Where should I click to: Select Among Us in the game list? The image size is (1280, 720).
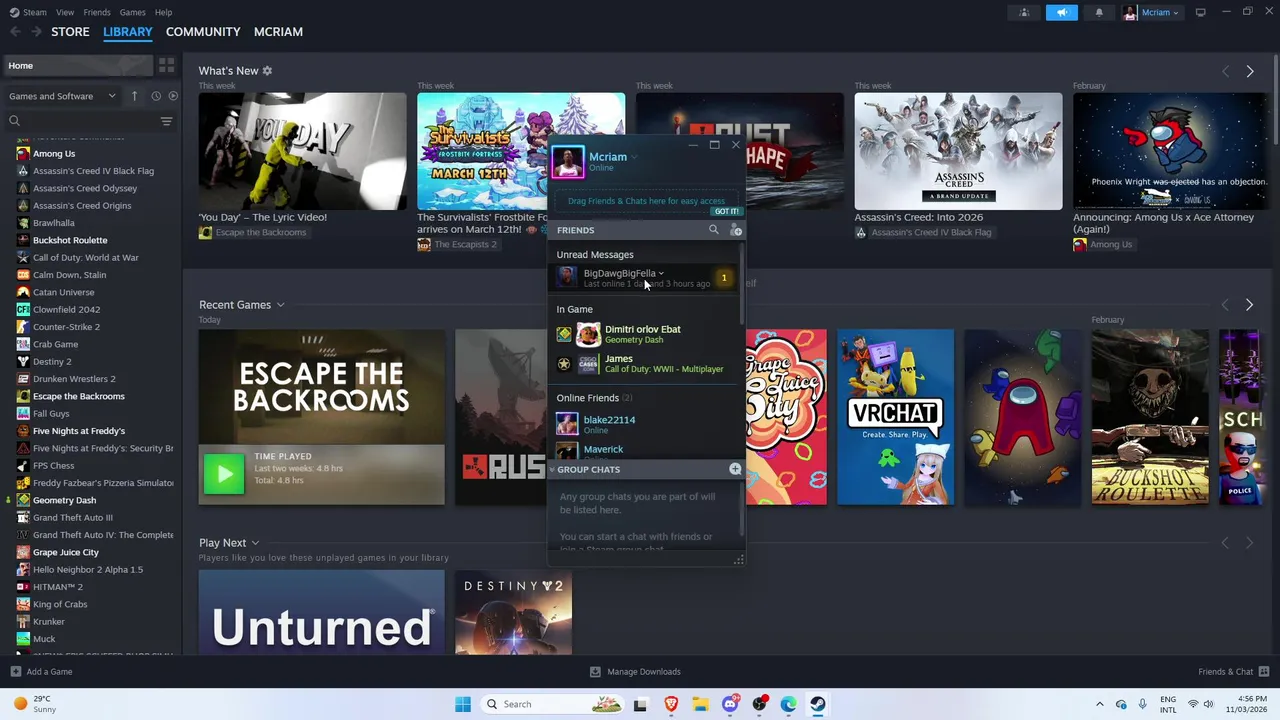[54, 154]
